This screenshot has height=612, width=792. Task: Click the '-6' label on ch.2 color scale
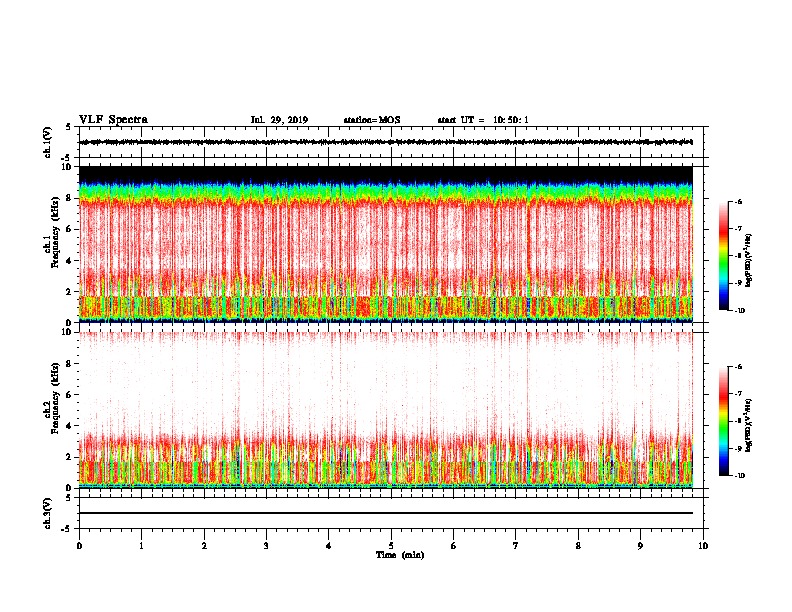tap(738, 367)
